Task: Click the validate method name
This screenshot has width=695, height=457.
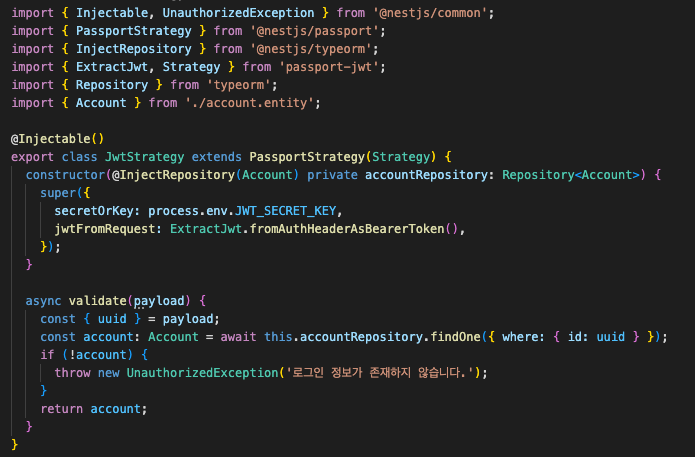Action: 98,301
